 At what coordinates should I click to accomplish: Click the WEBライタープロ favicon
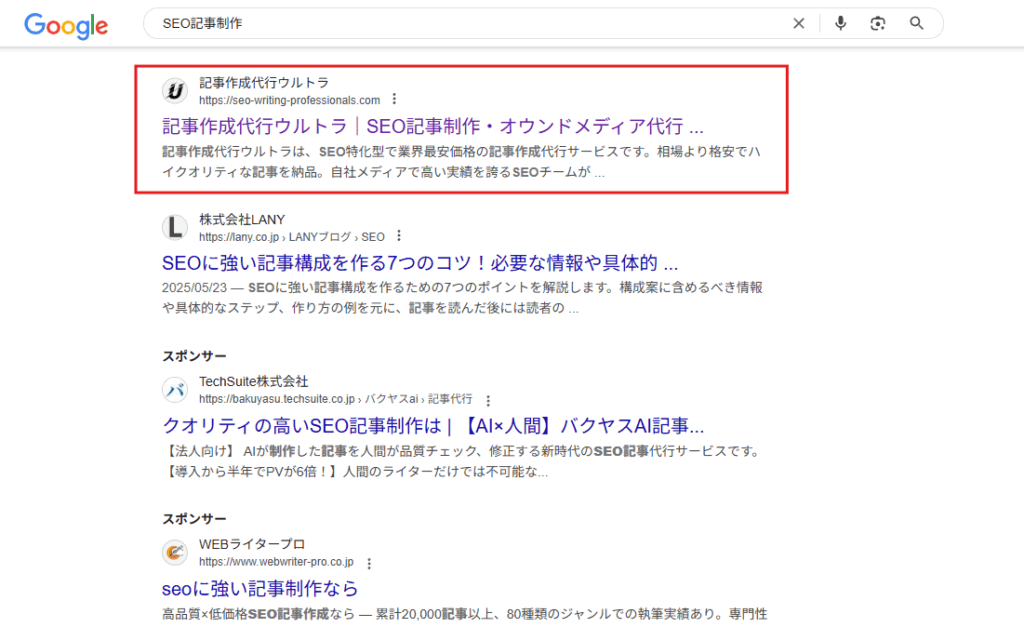tap(175, 552)
